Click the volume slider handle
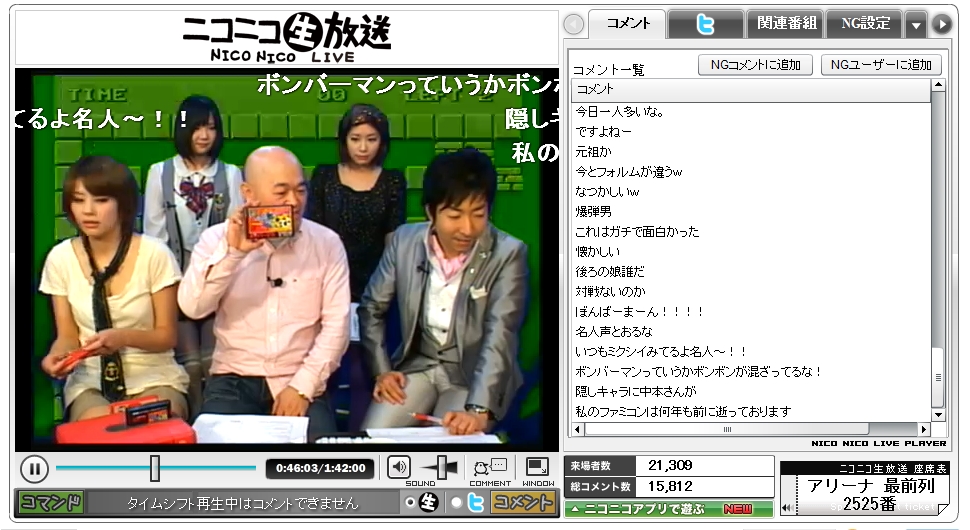Screen dimensions: 970x530 point(443,468)
